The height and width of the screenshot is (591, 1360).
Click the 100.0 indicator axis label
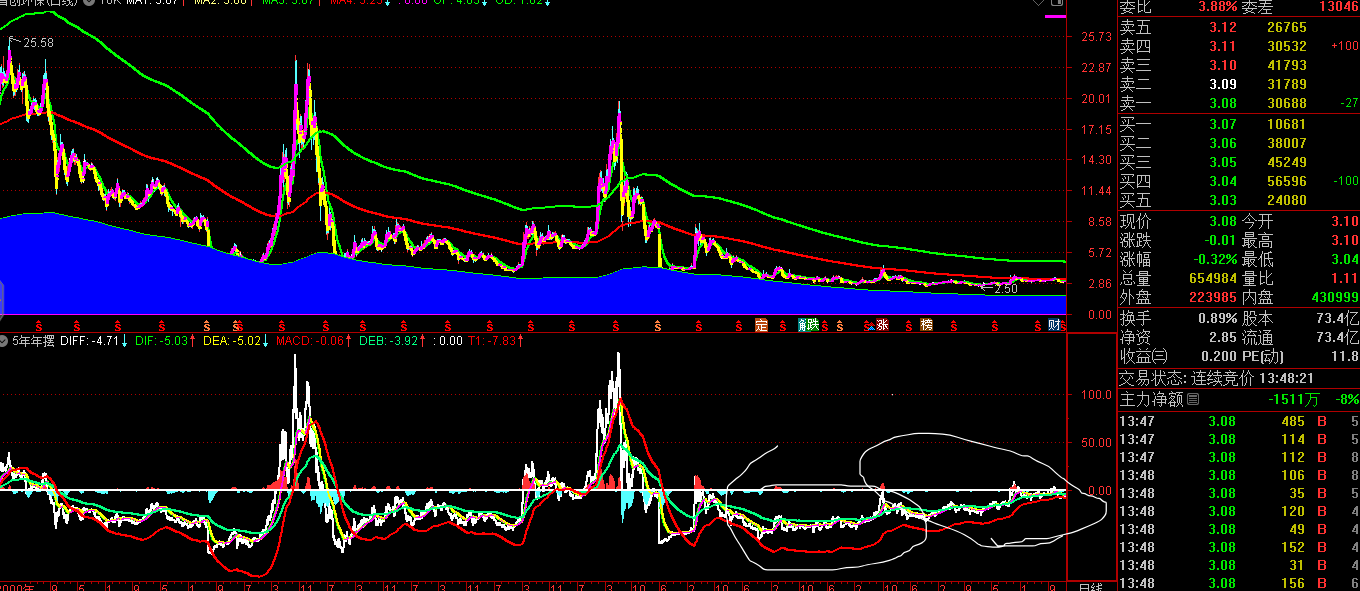pyautogui.click(x=1097, y=395)
